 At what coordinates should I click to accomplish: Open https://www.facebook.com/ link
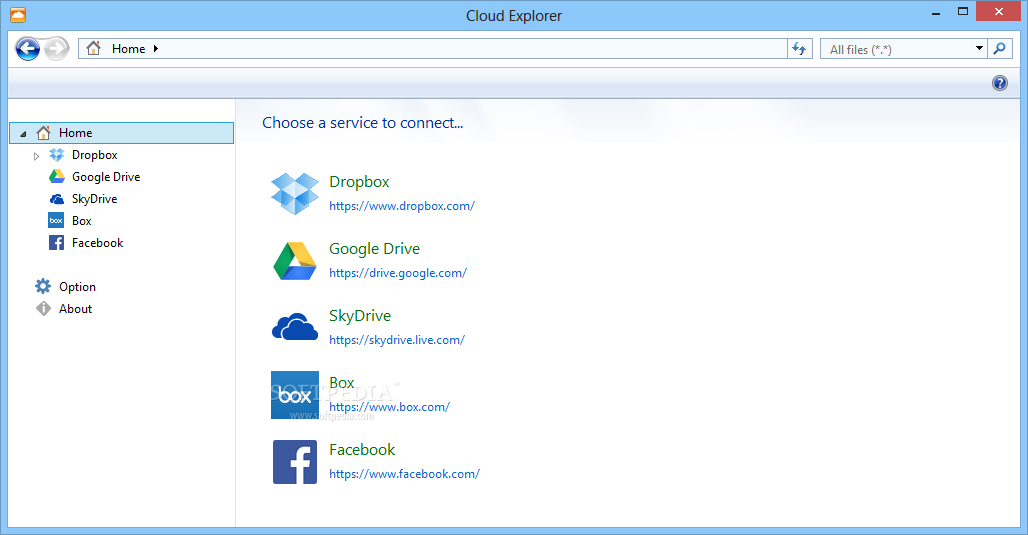405,473
